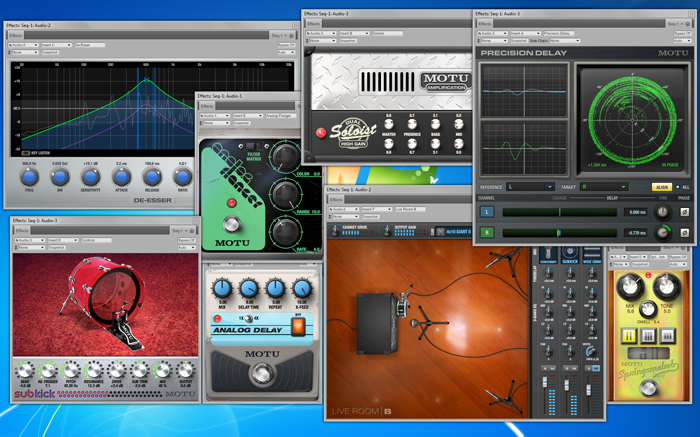The width and height of the screenshot is (700, 437).
Task: Click the Springamabob TONE knob
Action: coord(667,287)
